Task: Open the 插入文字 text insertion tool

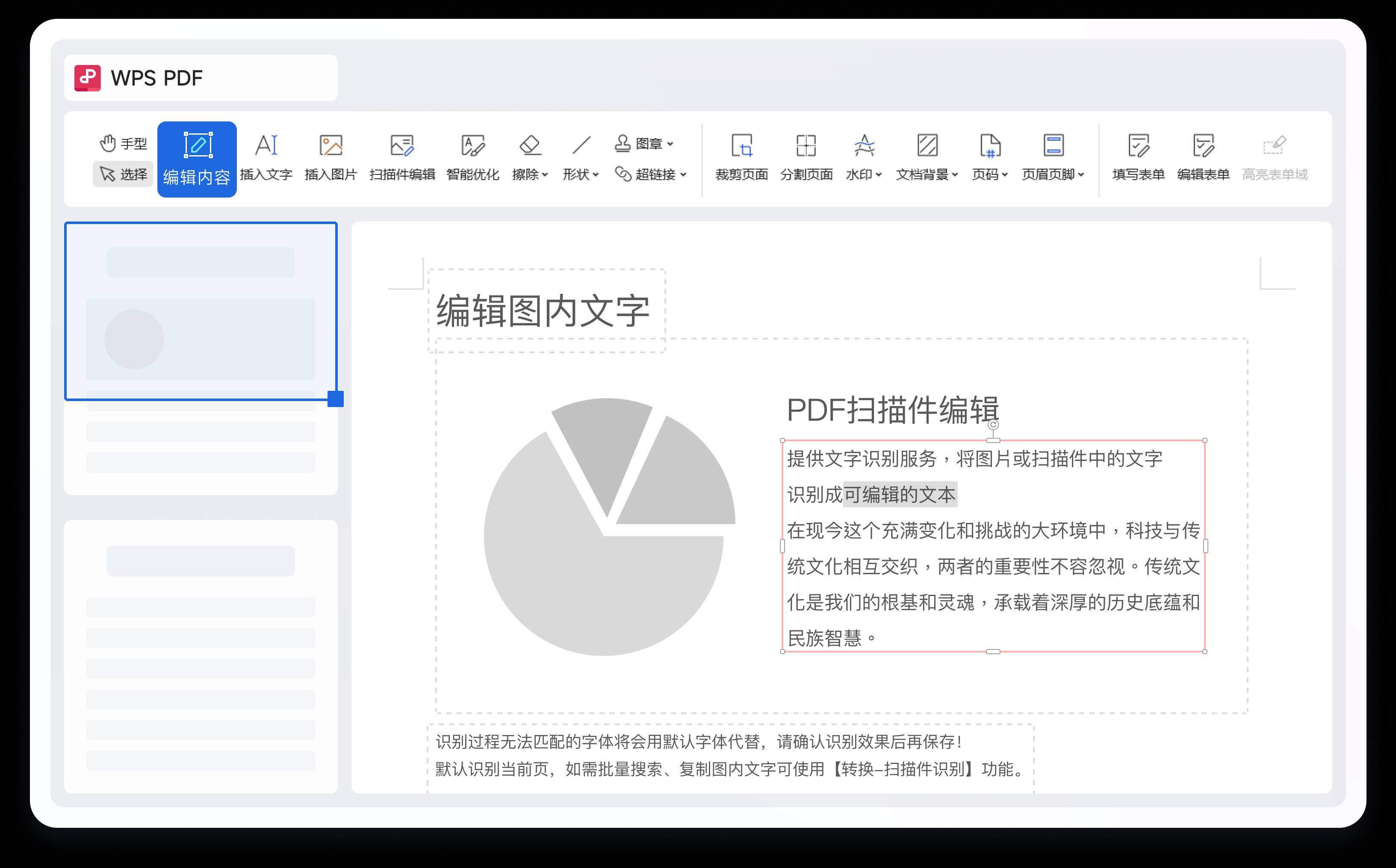Action: (x=267, y=158)
